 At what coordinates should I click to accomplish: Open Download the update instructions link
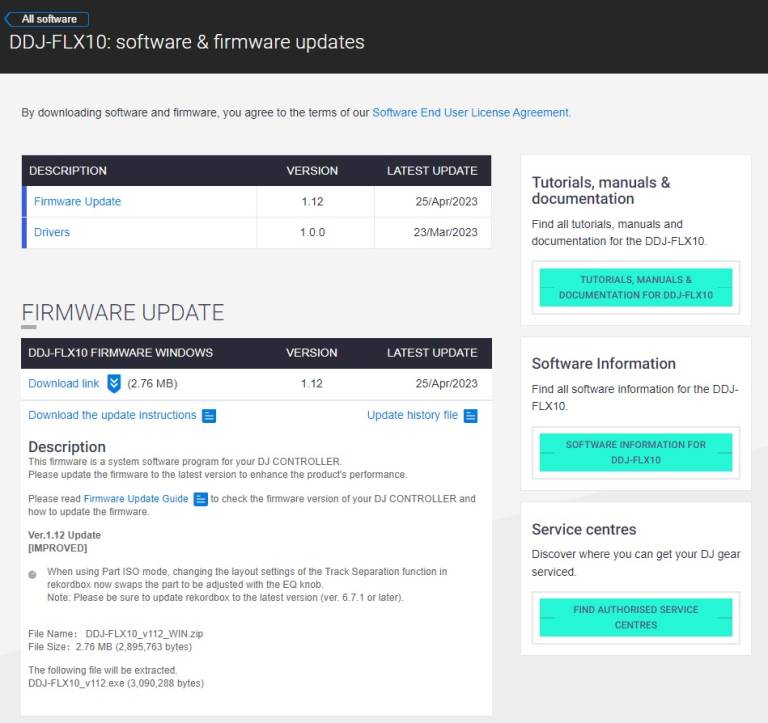pyautogui.click(x=112, y=415)
